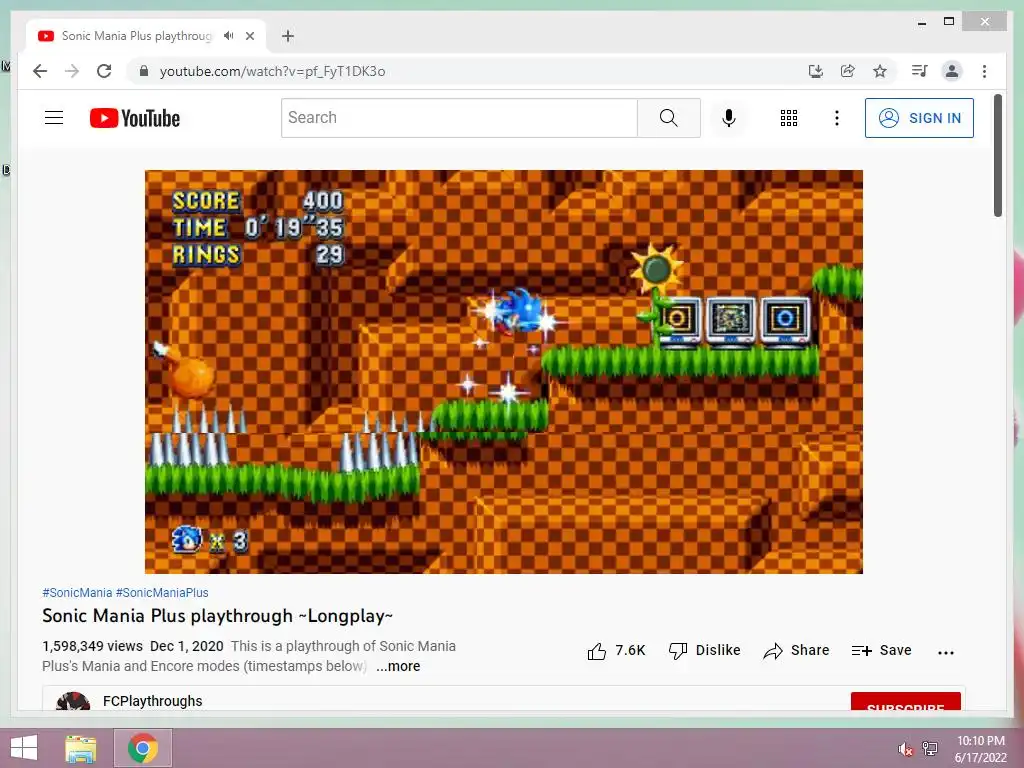Click the 1,598,349 views text
The height and width of the screenshot is (768, 1024).
click(92, 646)
